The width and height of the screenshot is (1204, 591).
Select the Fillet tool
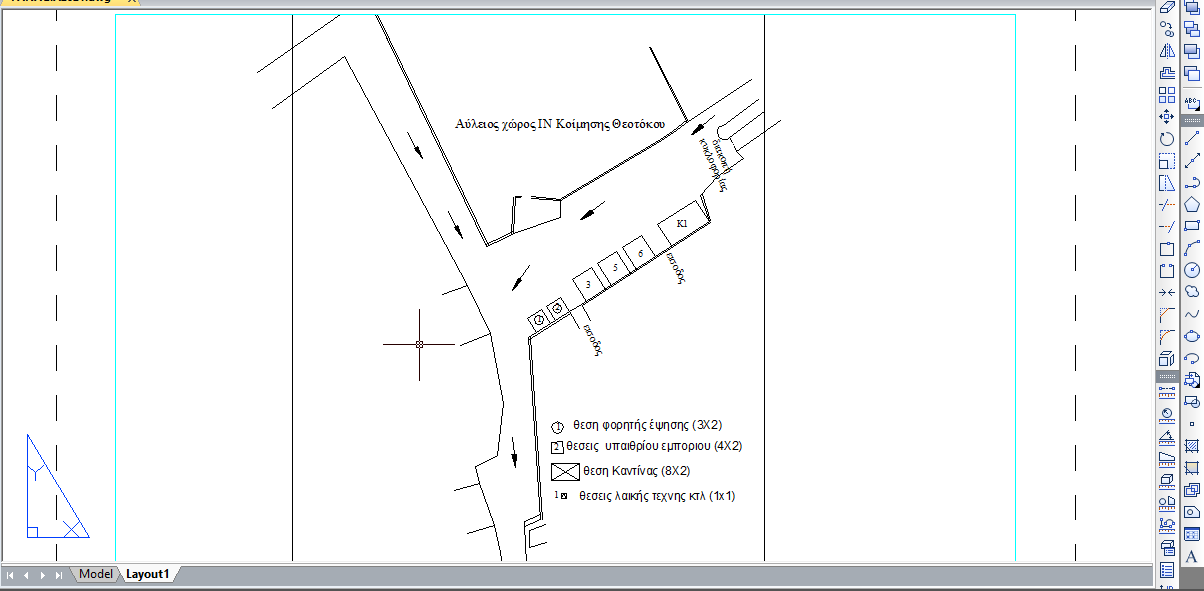1166,337
